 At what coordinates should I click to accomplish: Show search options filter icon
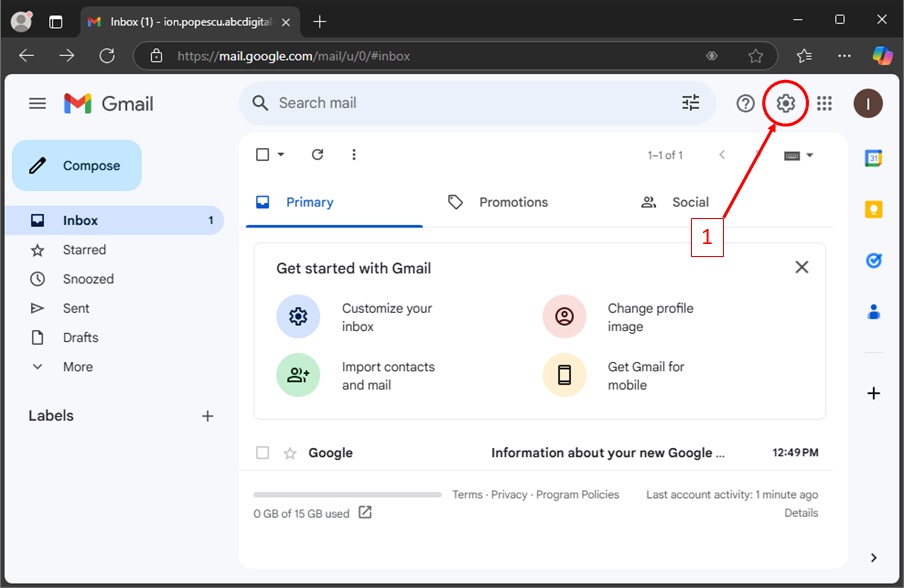(x=691, y=103)
